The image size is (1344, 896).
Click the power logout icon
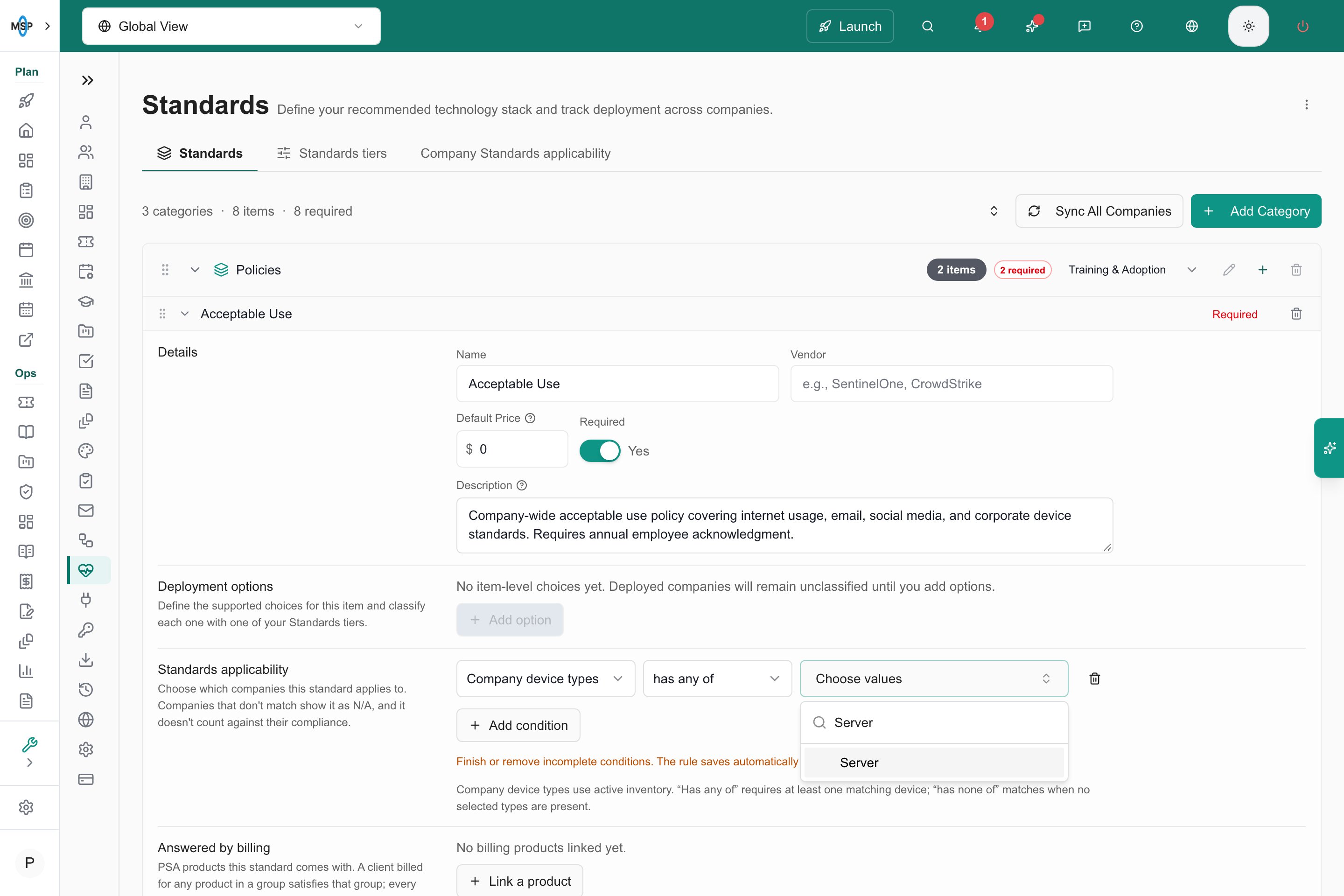pos(1303,26)
